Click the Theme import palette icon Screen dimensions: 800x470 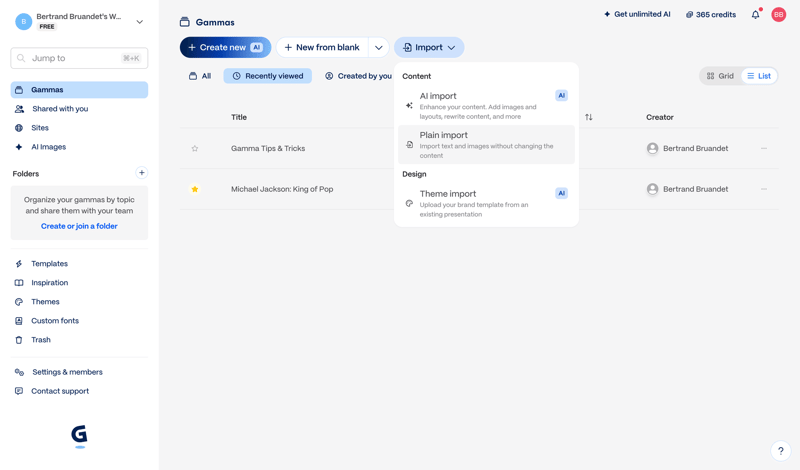[x=409, y=204]
